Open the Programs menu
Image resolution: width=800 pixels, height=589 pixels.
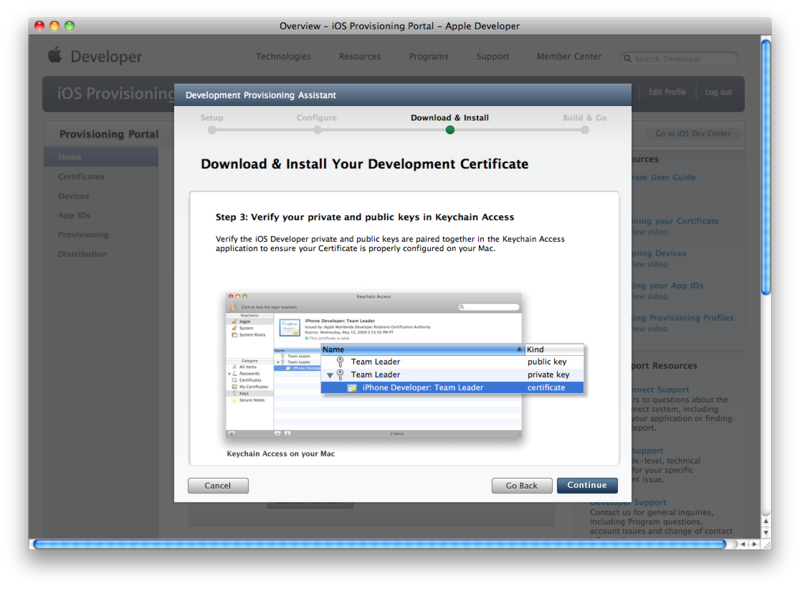point(429,56)
